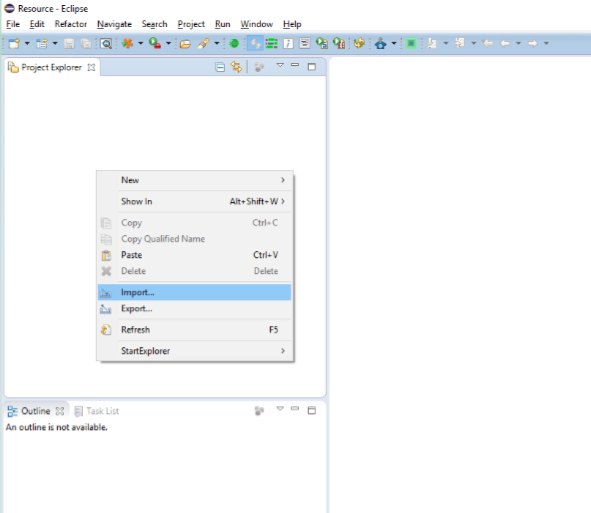This screenshot has height=513, width=591.
Task: Open the Forward history dropdown arrow
Action: point(546,44)
